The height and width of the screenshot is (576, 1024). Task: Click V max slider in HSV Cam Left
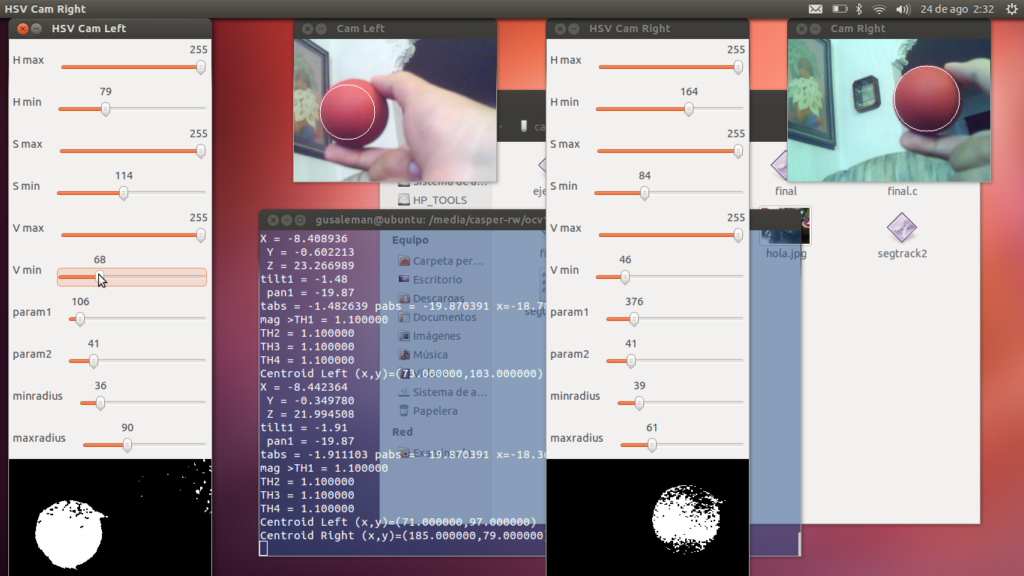click(133, 234)
